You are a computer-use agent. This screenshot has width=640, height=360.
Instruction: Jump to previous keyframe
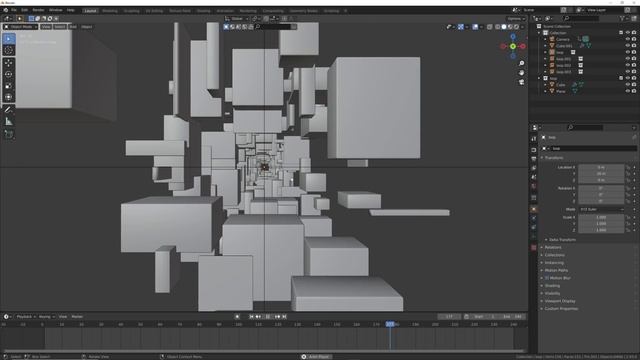click(258, 317)
